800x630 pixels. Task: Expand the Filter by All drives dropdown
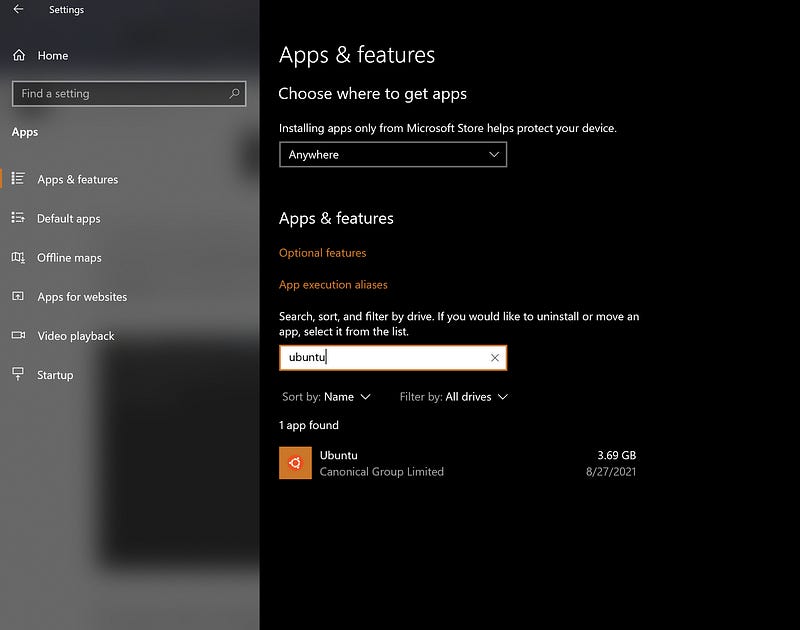[x=454, y=397]
